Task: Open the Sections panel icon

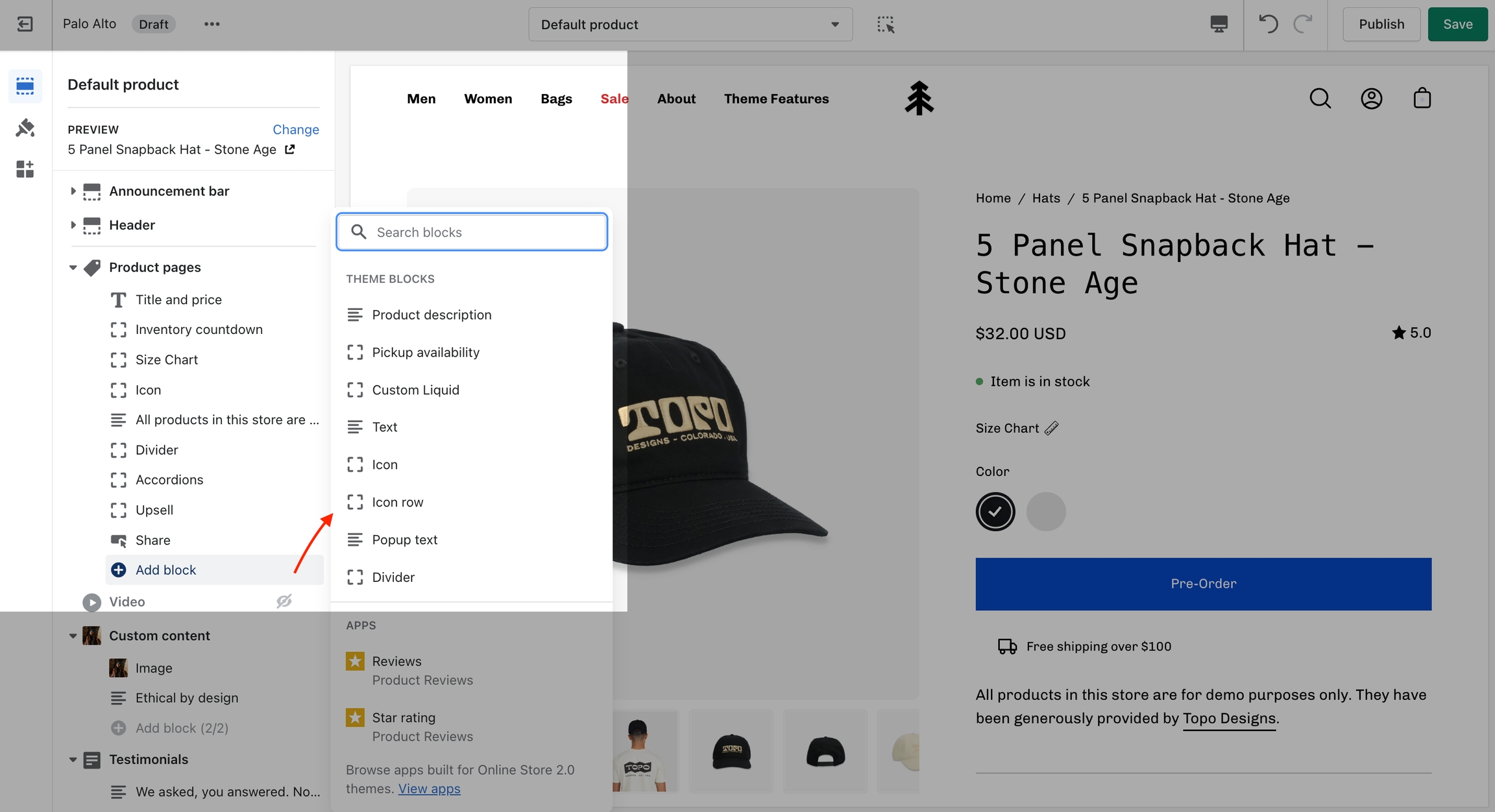Action: [x=25, y=86]
